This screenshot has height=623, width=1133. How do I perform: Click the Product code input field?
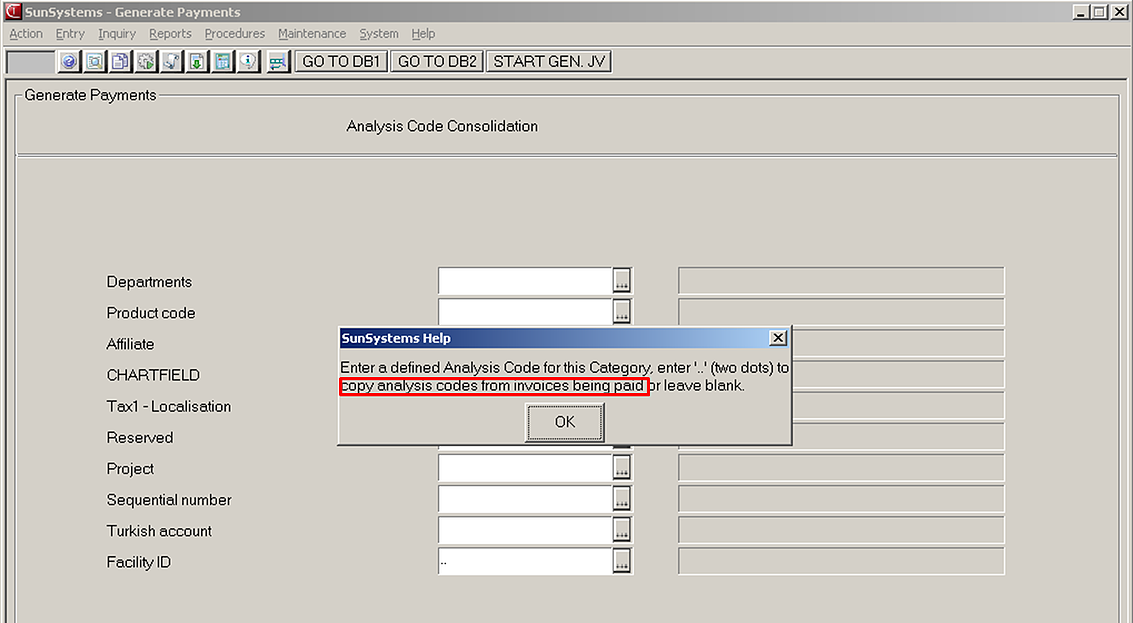point(525,312)
